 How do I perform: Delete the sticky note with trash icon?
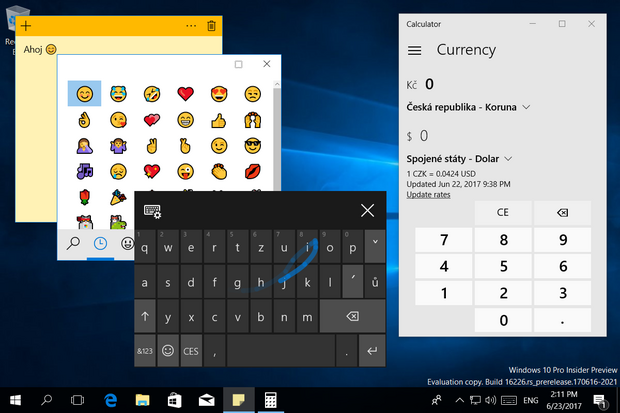point(212,26)
